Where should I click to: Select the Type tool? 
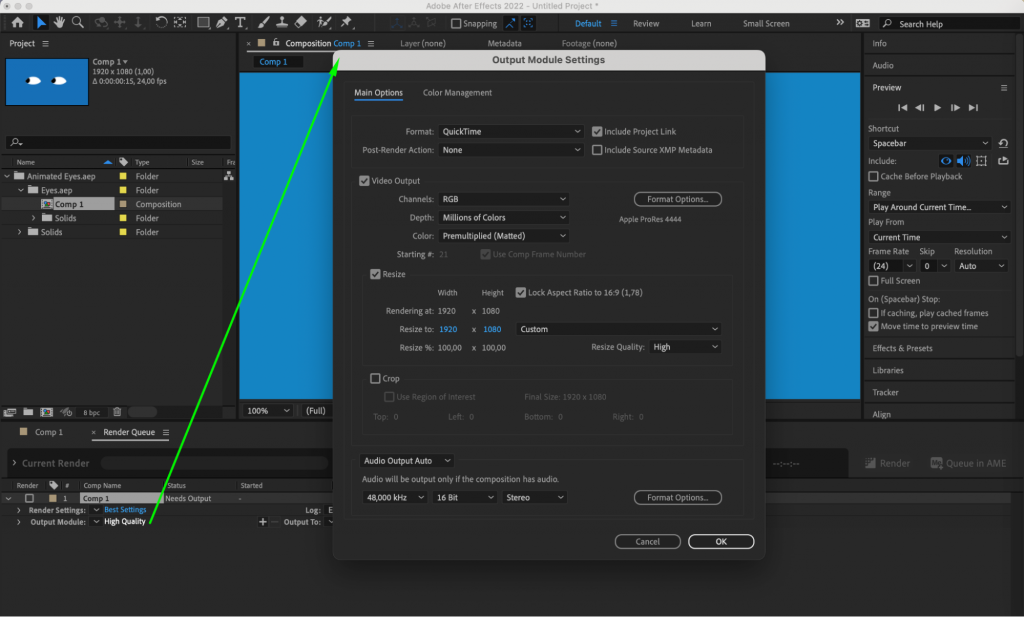click(241, 21)
